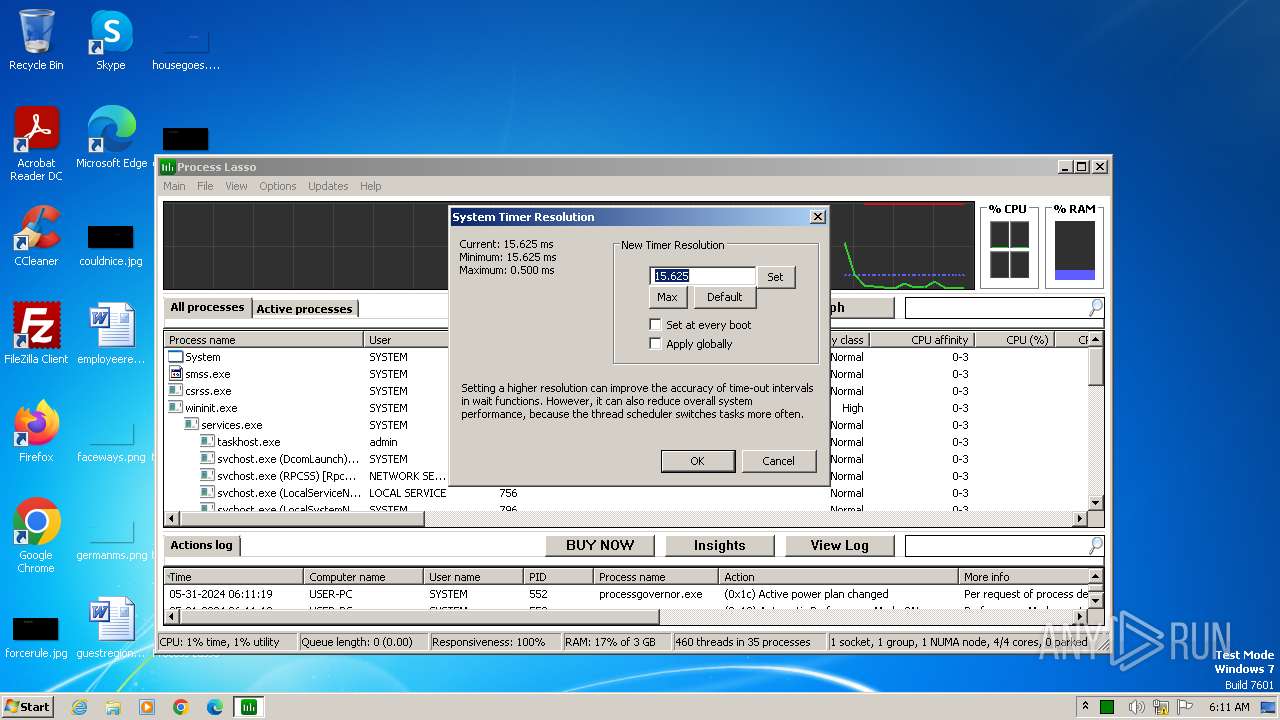Launch Skype from the desktop
Image resolution: width=1280 pixels, height=720 pixels.
pyautogui.click(x=110, y=40)
